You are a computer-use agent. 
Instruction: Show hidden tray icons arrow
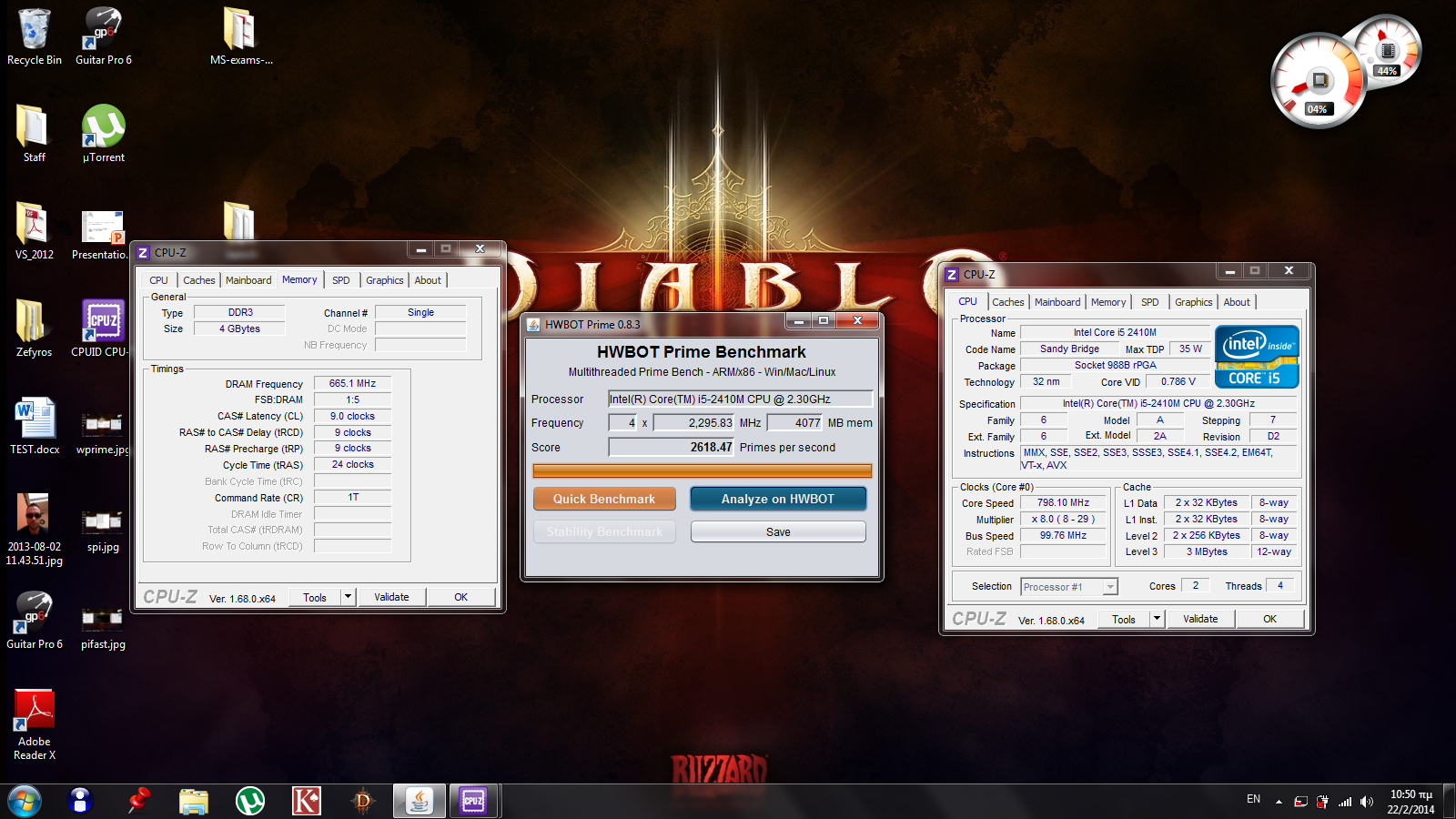[1279, 802]
